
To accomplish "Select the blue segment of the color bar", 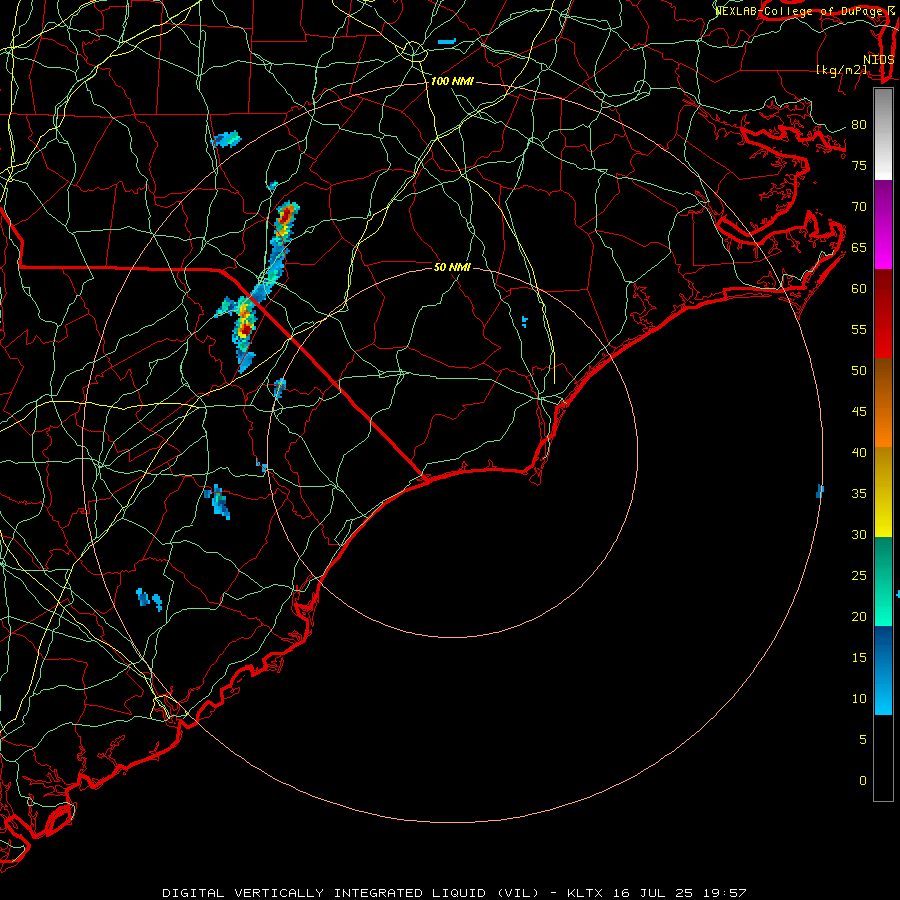I will pos(883,670).
